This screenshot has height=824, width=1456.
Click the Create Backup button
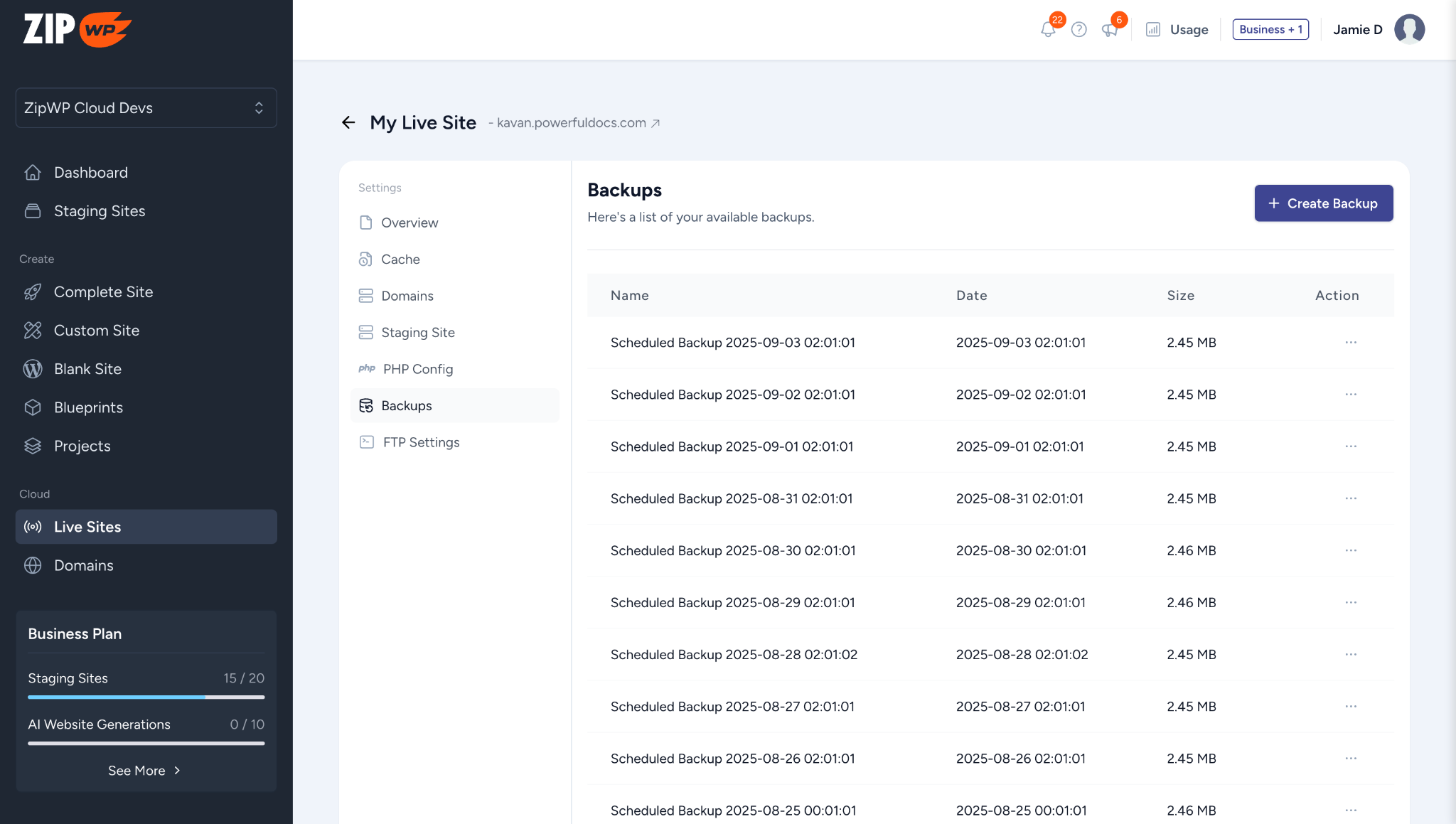pos(1323,203)
